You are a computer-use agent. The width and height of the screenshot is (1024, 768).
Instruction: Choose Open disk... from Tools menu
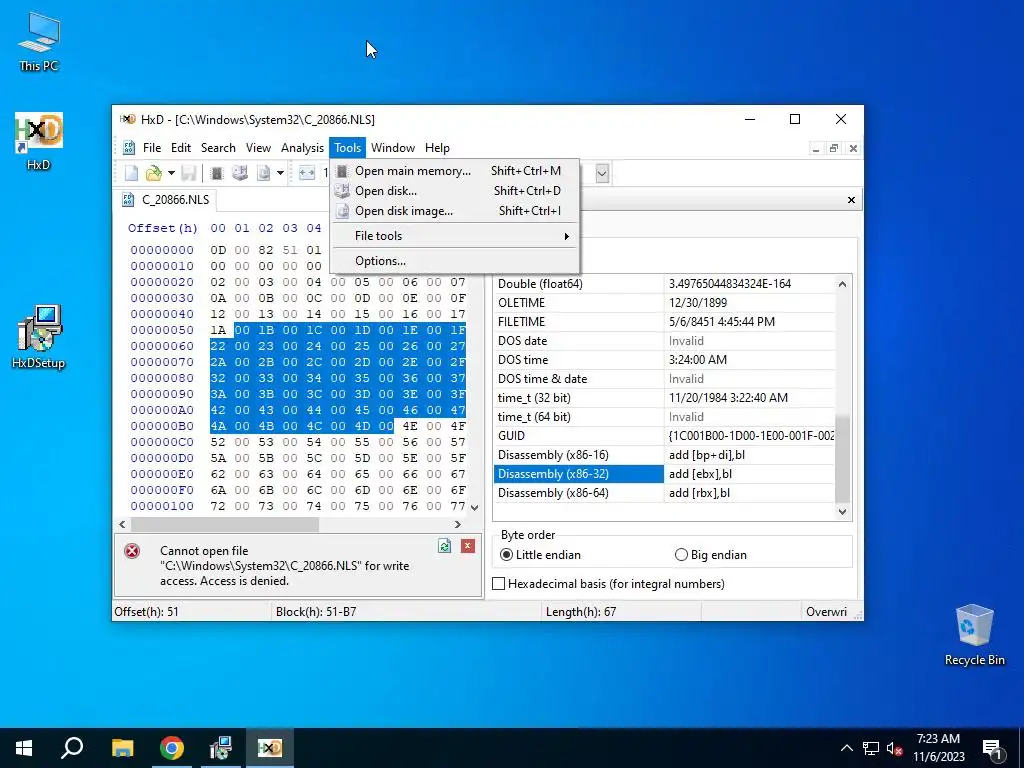coord(455,191)
